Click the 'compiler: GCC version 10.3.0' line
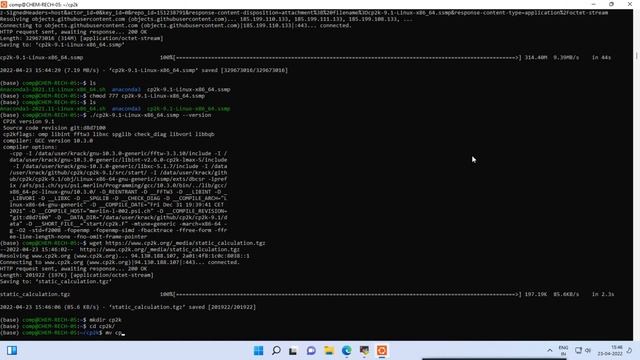 click(x=48, y=141)
